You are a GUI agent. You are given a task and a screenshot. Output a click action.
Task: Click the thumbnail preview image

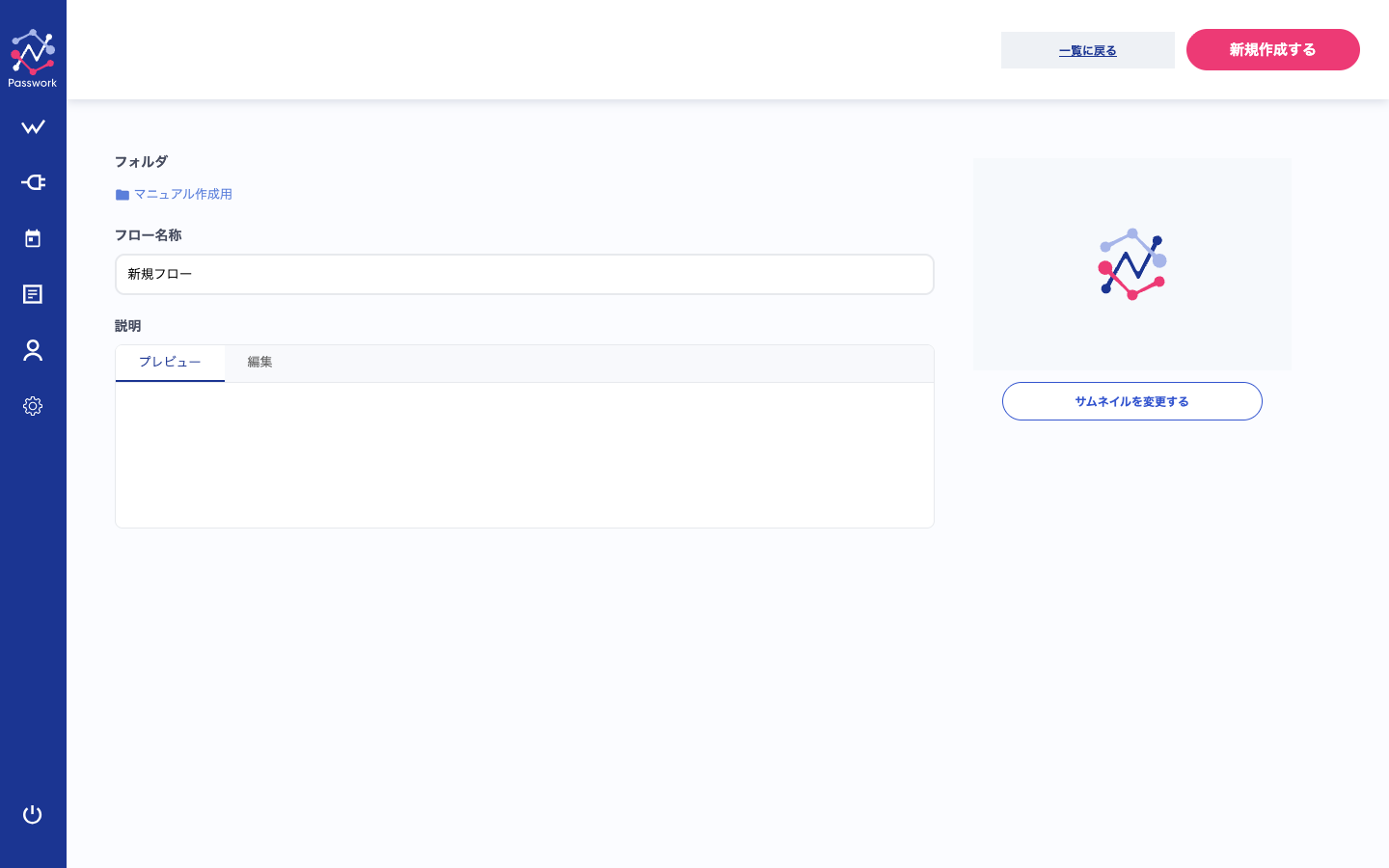pyautogui.click(x=1132, y=264)
